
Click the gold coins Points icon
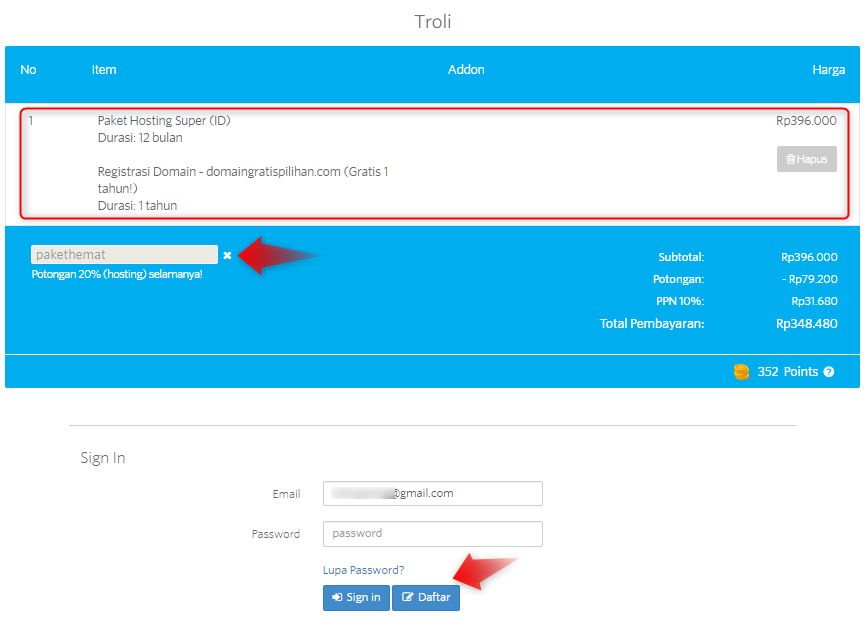click(741, 372)
